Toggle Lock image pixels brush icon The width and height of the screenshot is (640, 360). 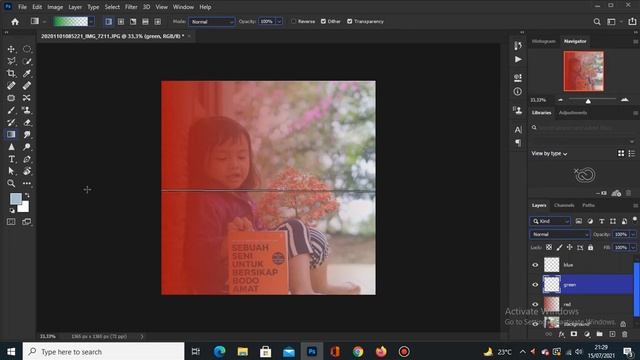click(x=559, y=247)
